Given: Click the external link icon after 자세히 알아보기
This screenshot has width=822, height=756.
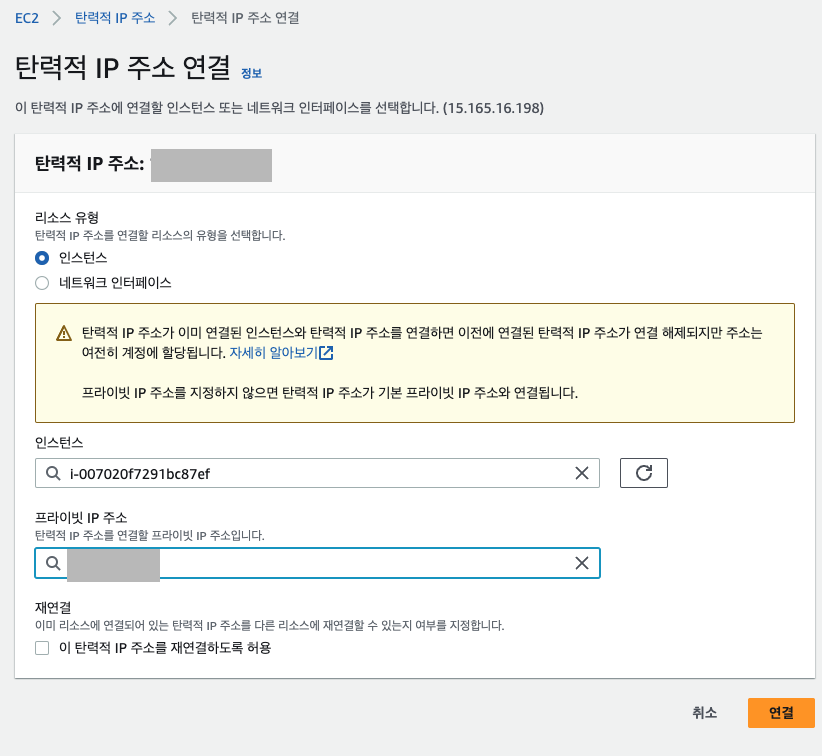Looking at the screenshot, I should (x=326, y=353).
